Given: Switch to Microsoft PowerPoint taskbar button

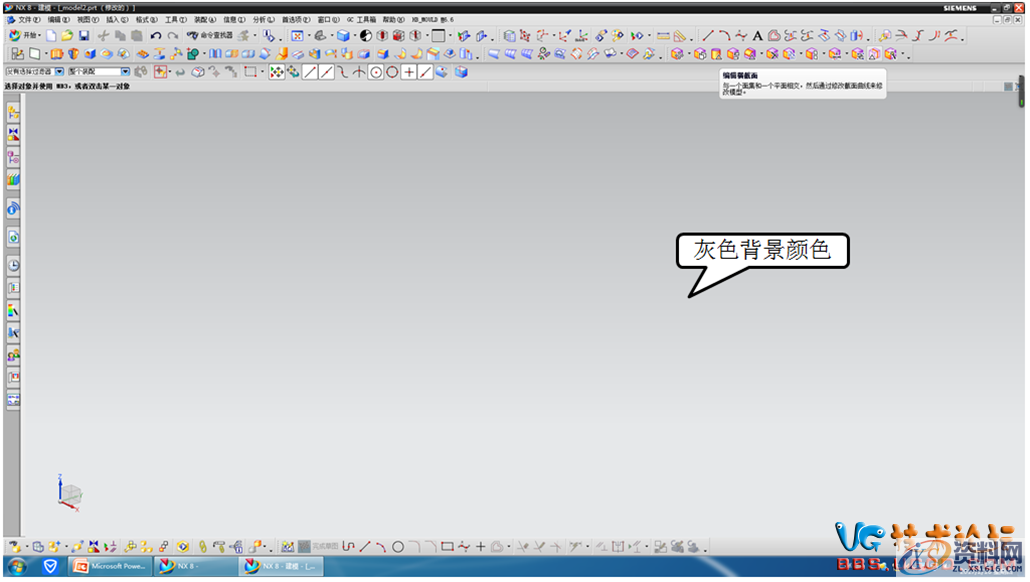Looking at the screenshot, I should [x=110, y=567].
